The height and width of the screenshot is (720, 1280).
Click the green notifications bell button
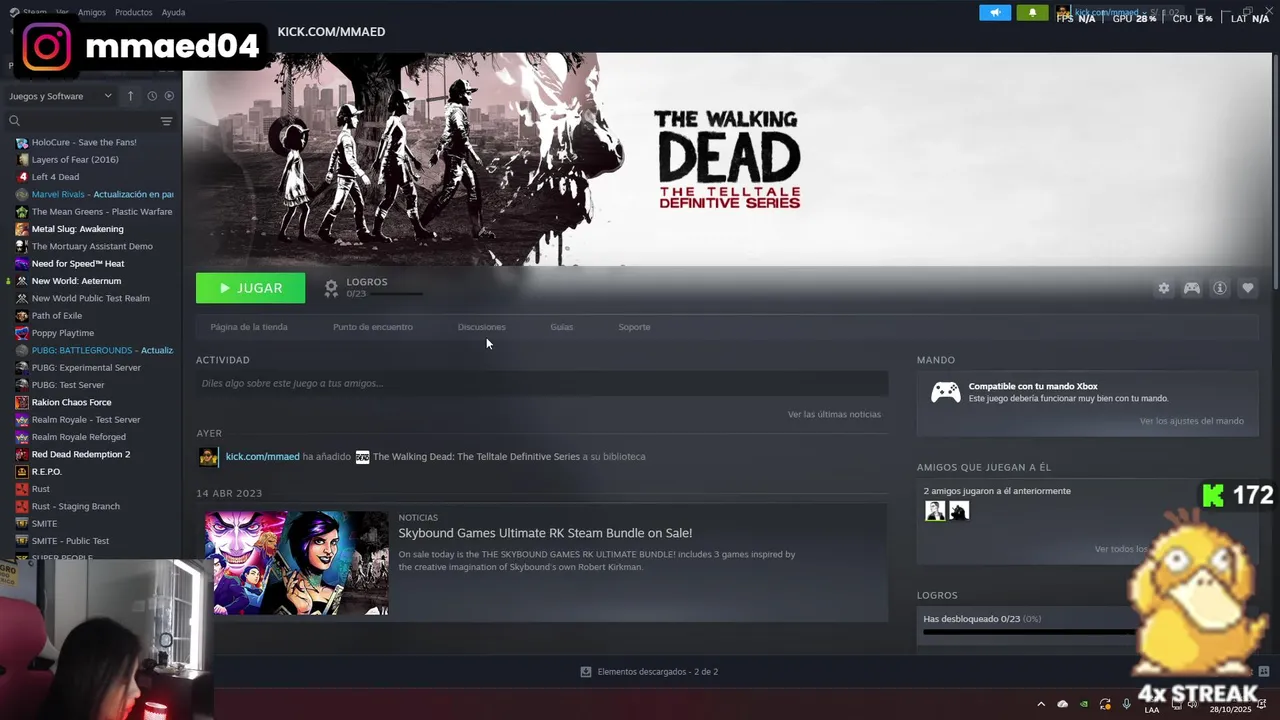(x=1033, y=13)
